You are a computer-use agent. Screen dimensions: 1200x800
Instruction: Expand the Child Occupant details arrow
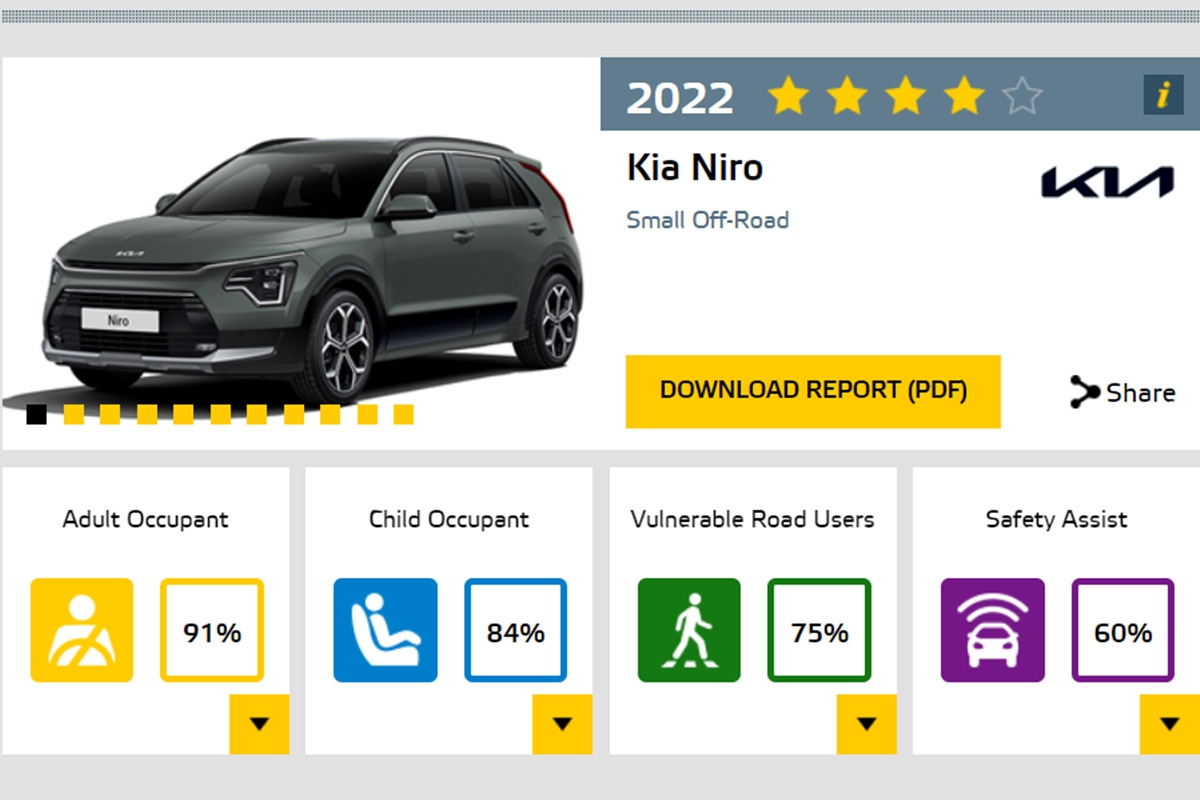tap(562, 724)
